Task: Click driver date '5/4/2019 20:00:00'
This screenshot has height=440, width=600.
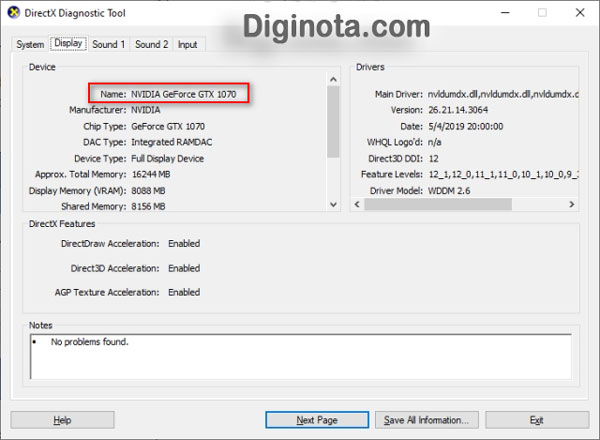Action: (x=466, y=126)
